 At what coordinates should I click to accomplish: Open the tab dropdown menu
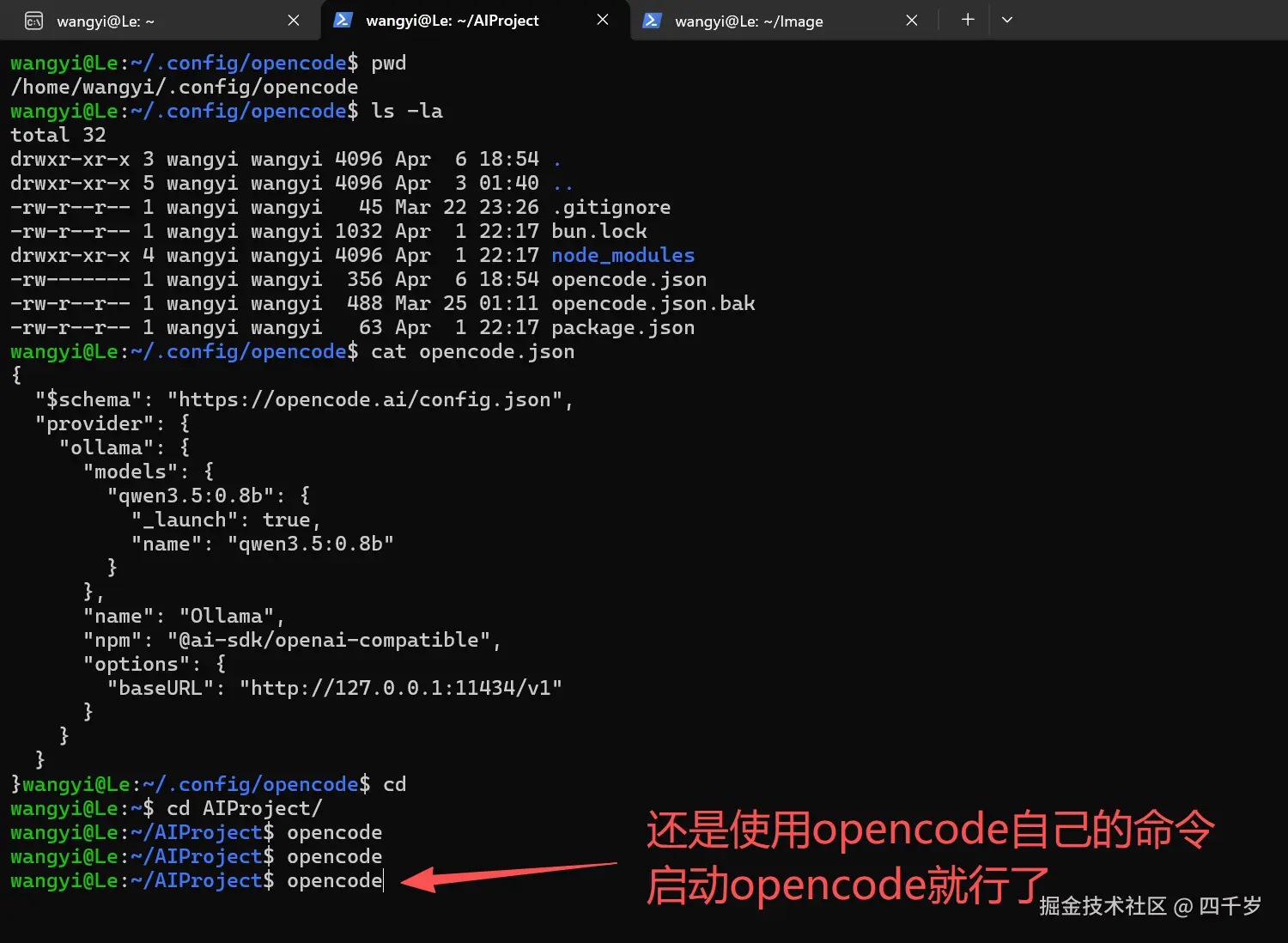[1006, 19]
